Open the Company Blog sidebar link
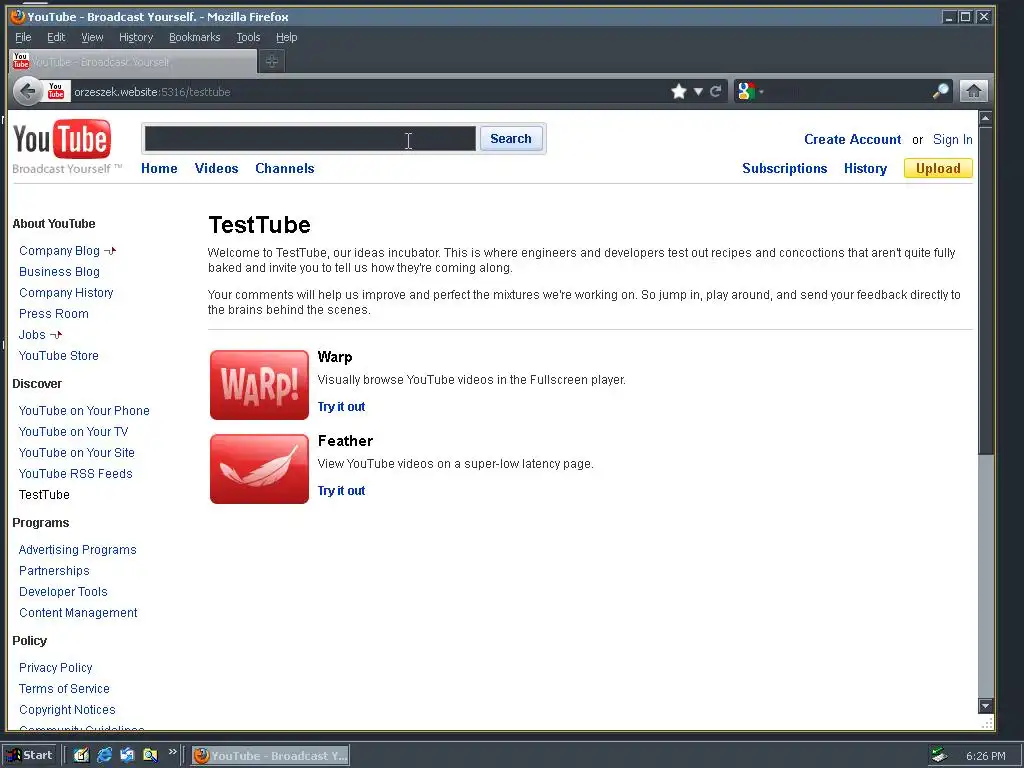This screenshot has width=1024, height=768. [x=59, y=251]
